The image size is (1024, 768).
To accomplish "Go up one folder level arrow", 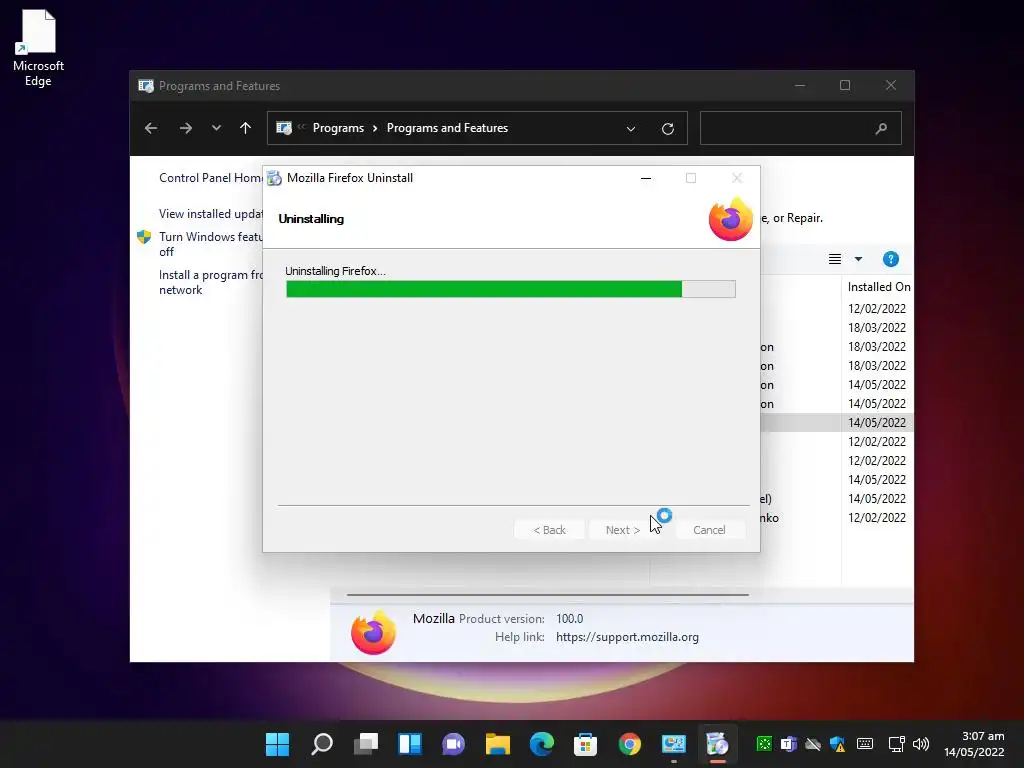I will tap(246, 128).
